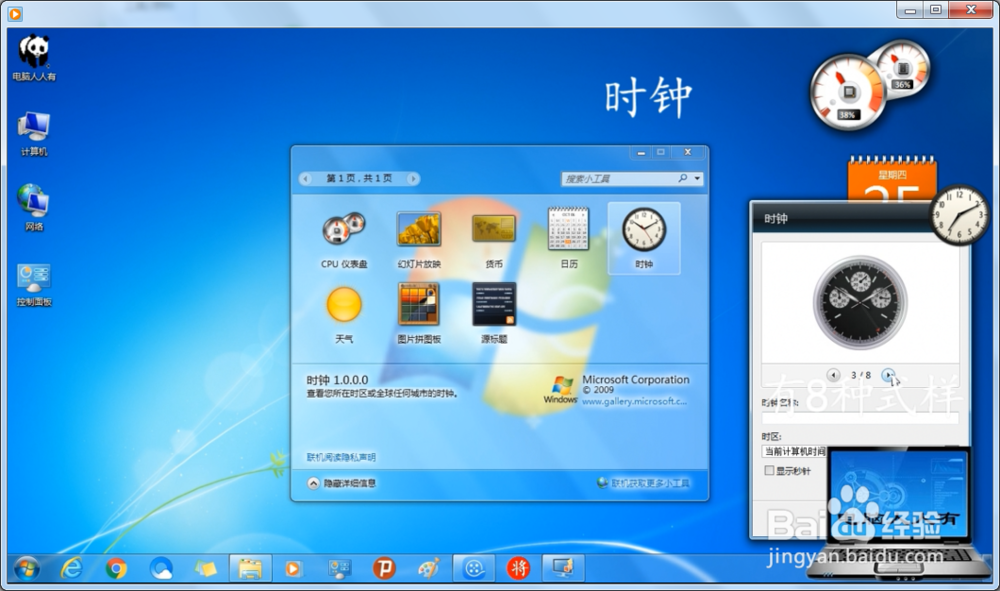
Task: Open the Windows Start button
Action: 26,568
